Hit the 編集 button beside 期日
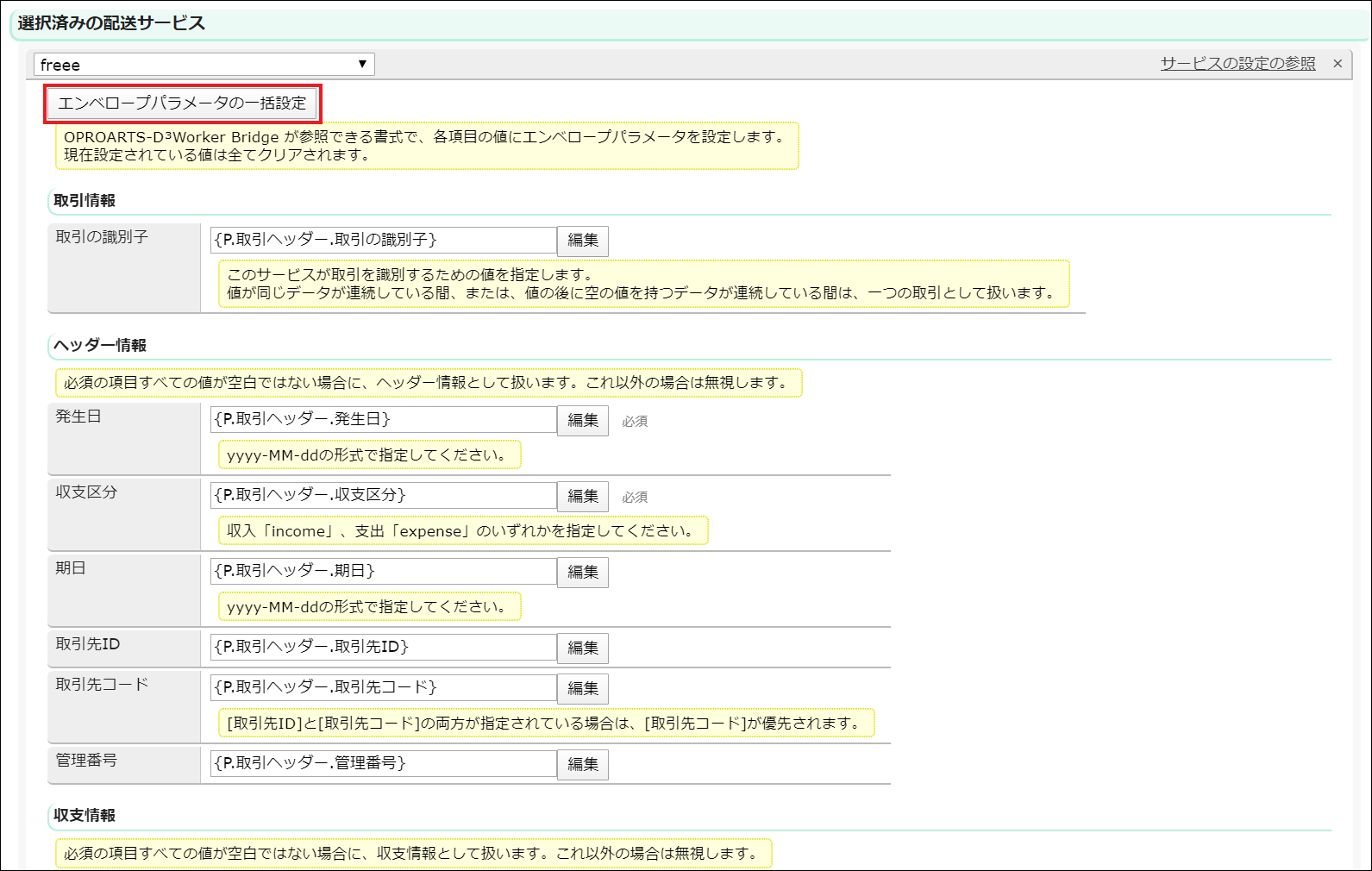This screenshot has height=871, width=1372. coord(583,573)
